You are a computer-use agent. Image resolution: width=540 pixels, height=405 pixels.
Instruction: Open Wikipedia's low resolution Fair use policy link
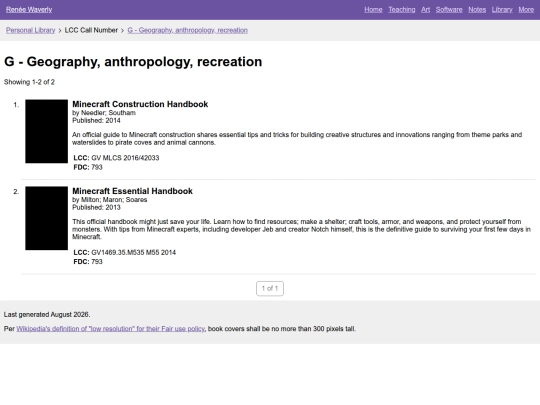pos(111,329)
